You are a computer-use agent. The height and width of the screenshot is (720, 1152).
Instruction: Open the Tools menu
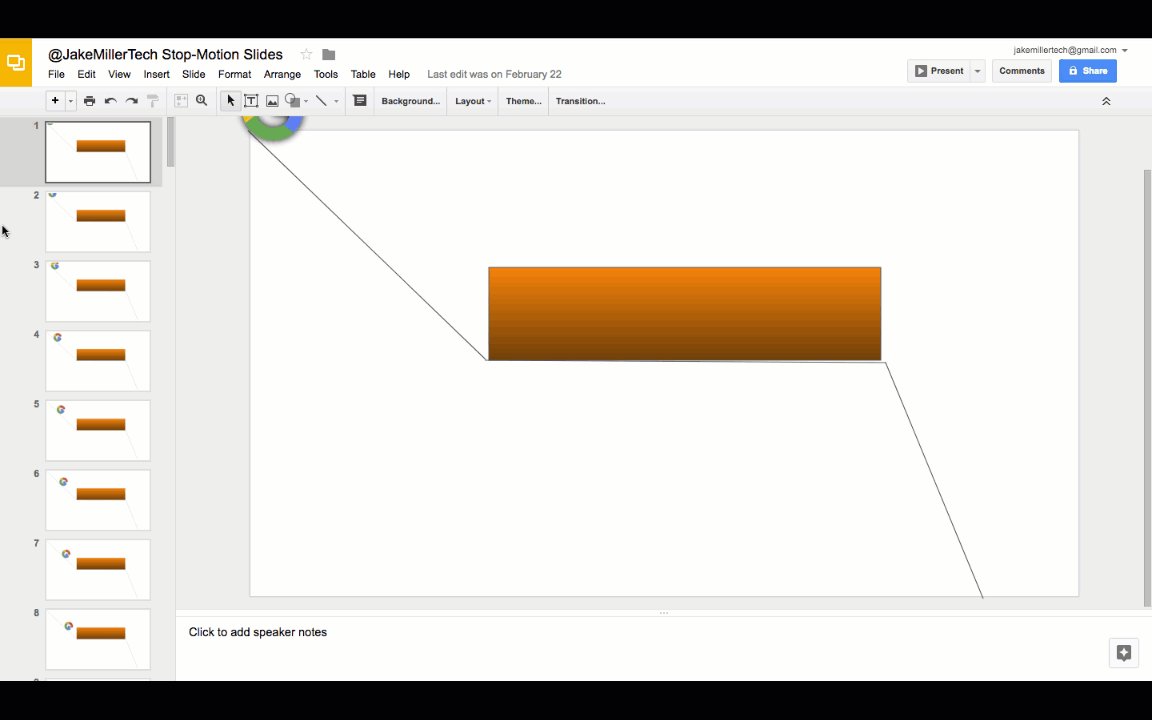click(325, 74)
